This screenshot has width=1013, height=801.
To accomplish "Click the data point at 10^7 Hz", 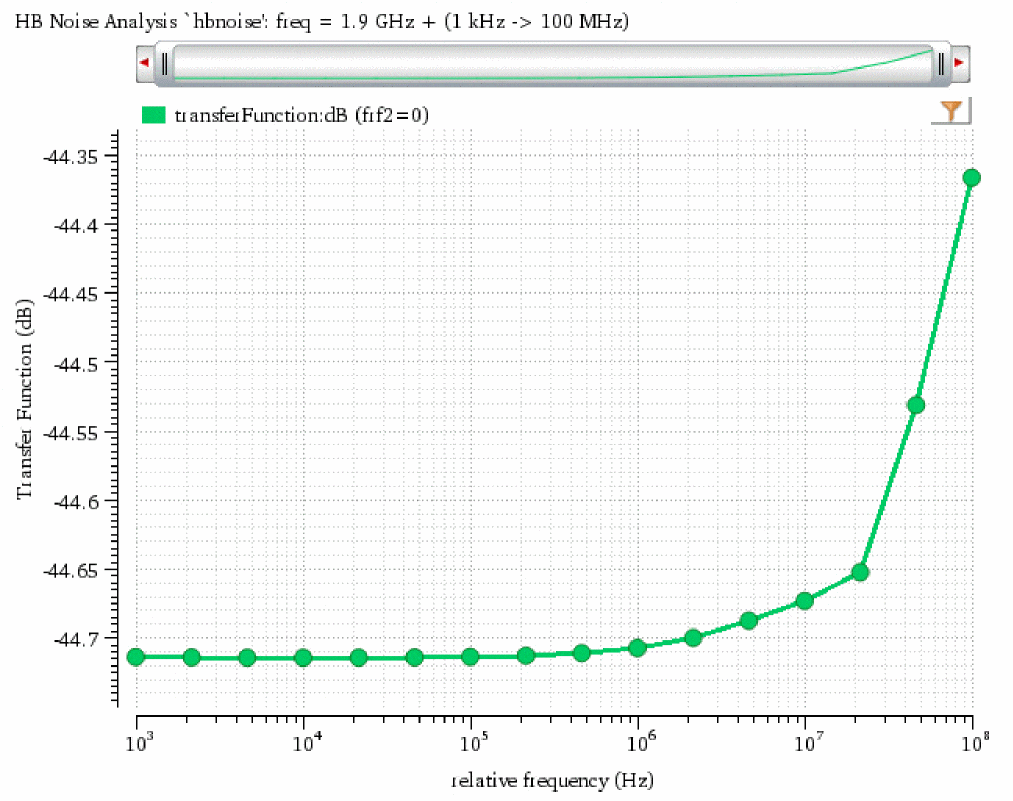I will click(x=804, y=601).
